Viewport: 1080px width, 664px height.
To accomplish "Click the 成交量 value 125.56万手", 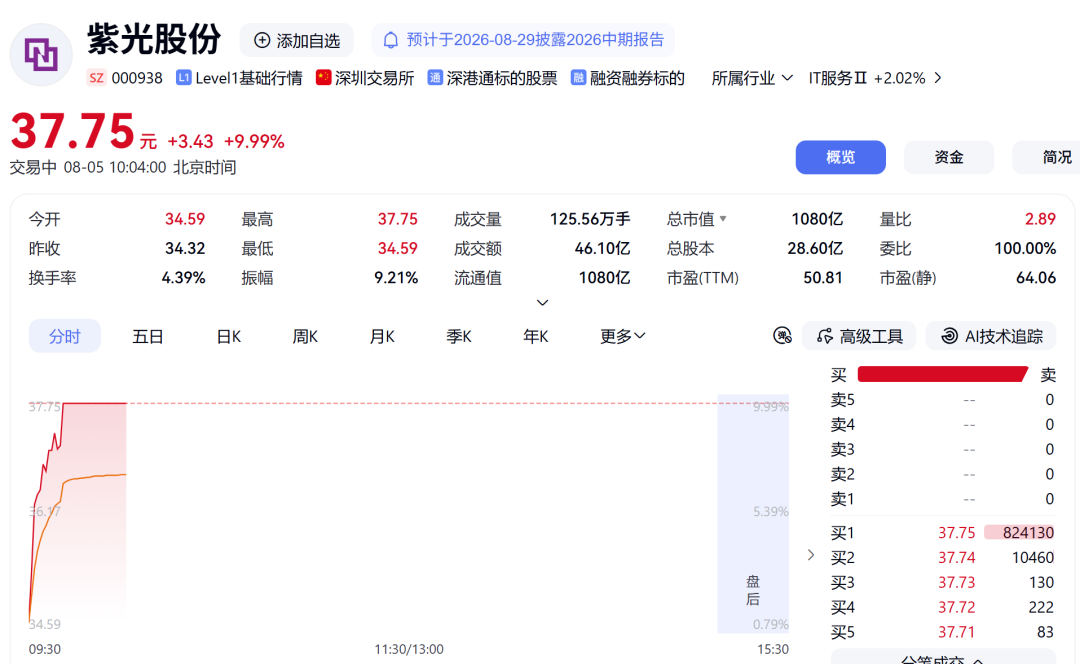I will coord(590,219).
